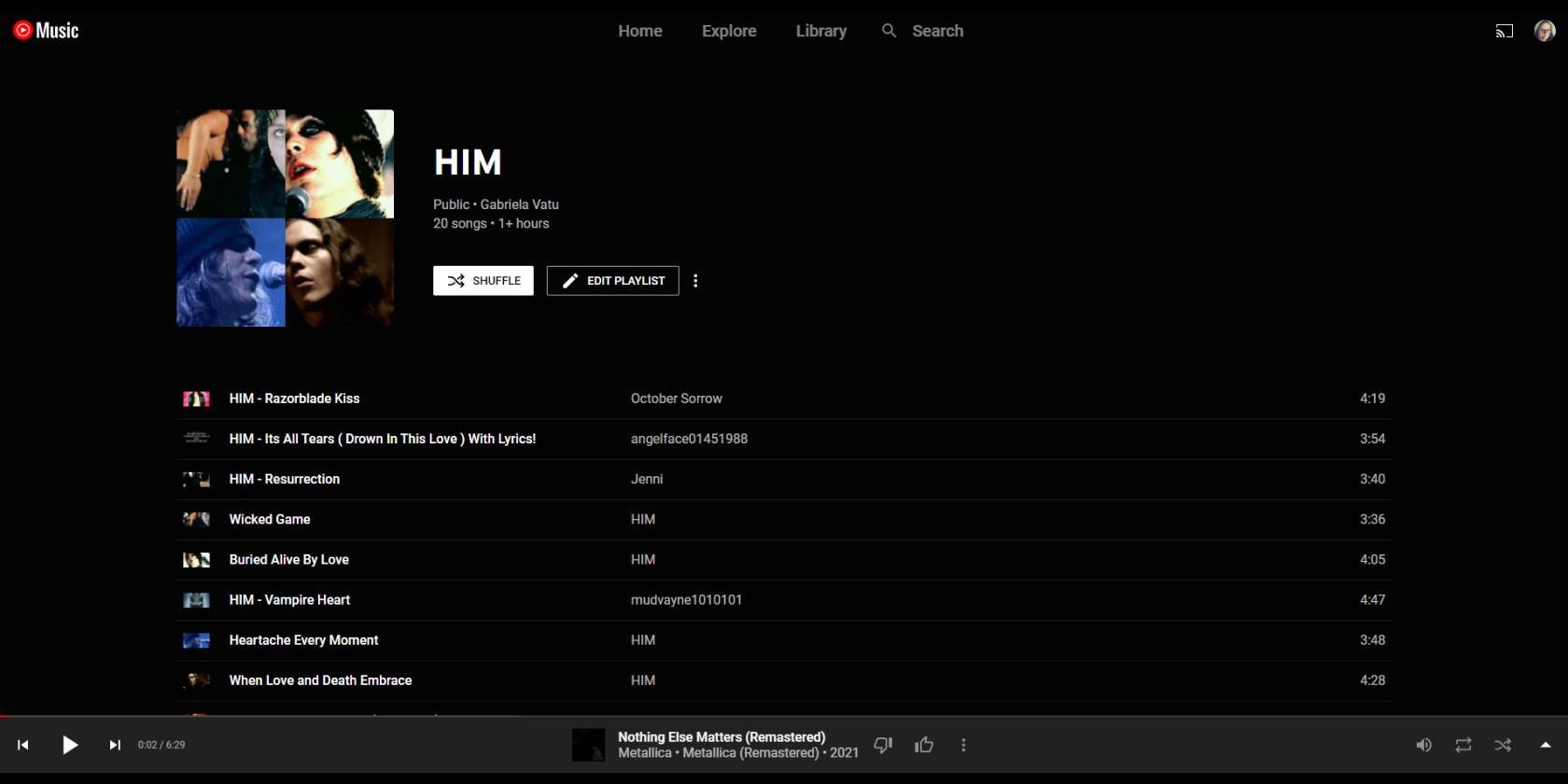Image resolution: width=1568 pixels, height=784 pixels.
Task: Play HIM - Razorblade Kiss
Action: 294,399
